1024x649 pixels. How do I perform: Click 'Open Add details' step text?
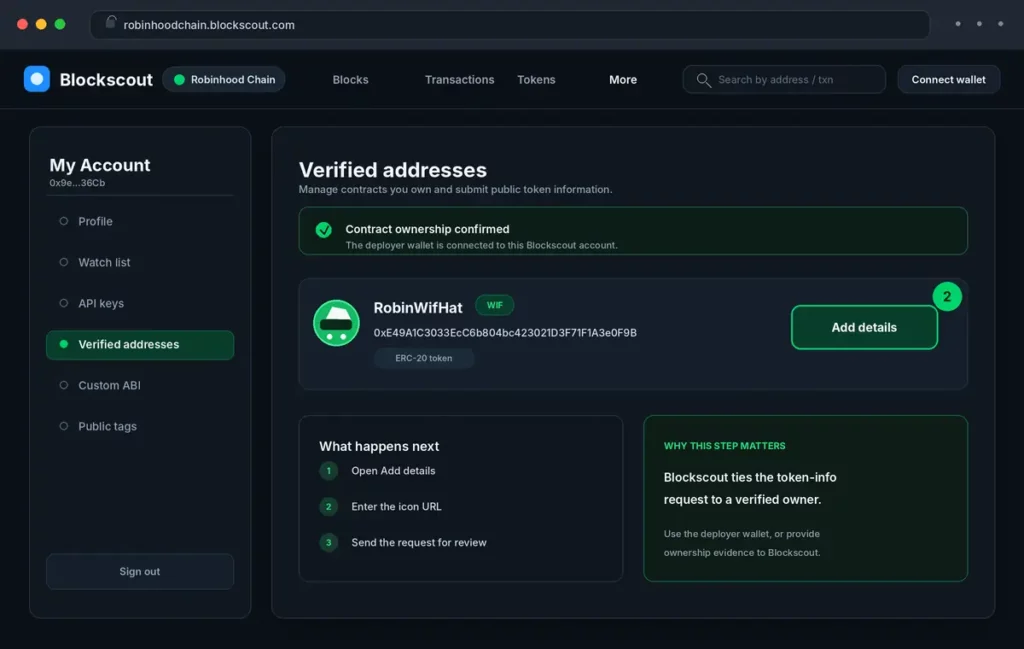(x=393, y=471)
